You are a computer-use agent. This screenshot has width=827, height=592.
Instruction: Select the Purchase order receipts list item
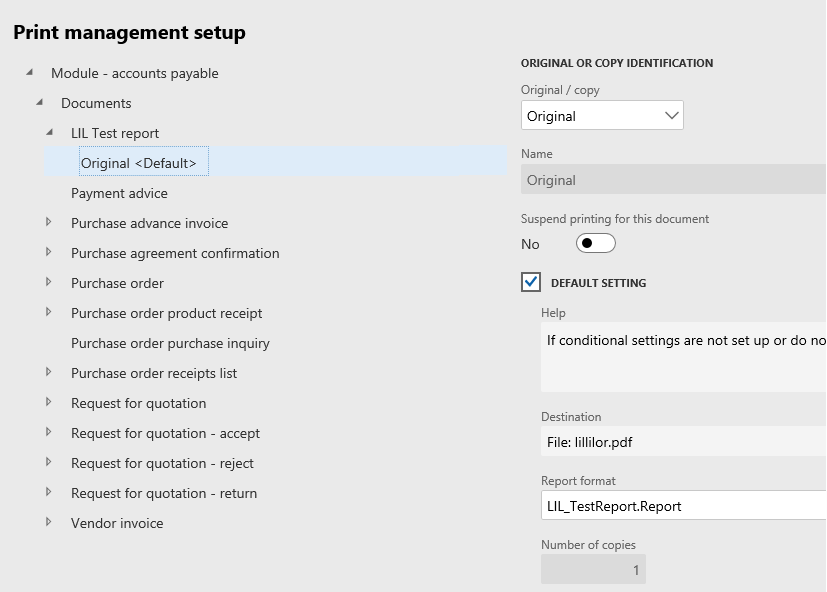click(x=154, y=373)
